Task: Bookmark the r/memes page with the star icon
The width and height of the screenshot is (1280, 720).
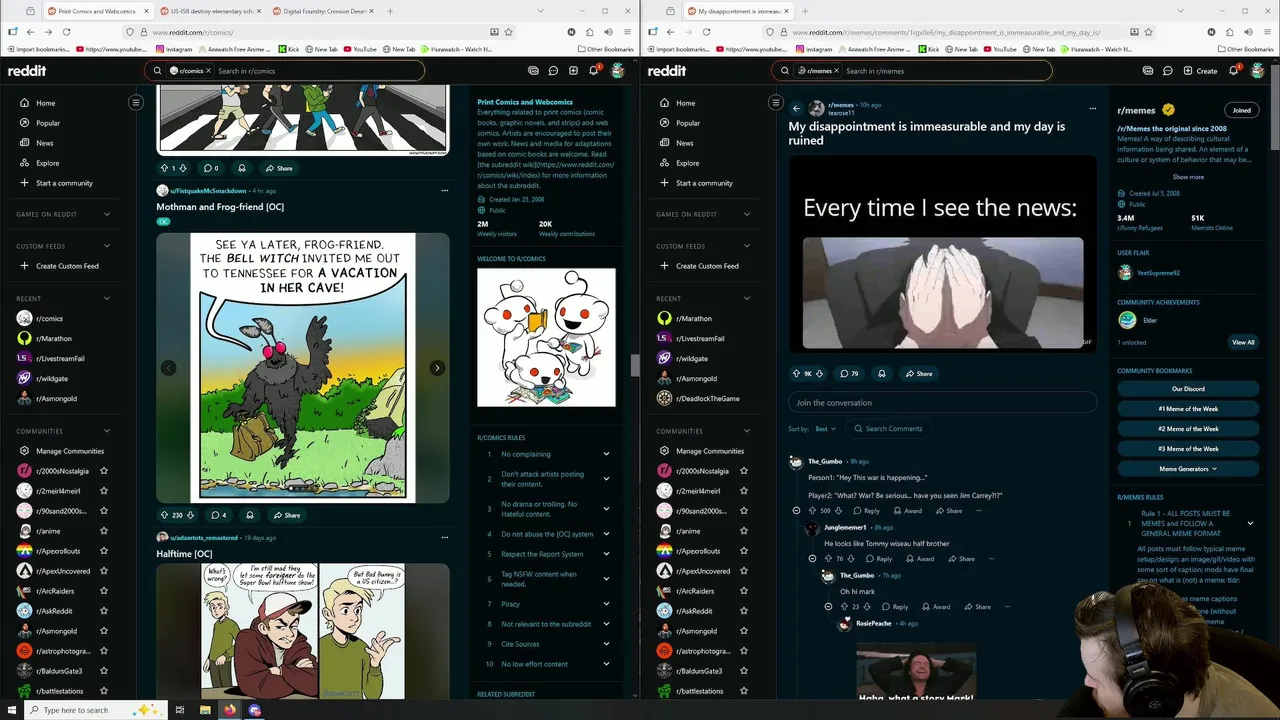Action: pos(1148,32)
